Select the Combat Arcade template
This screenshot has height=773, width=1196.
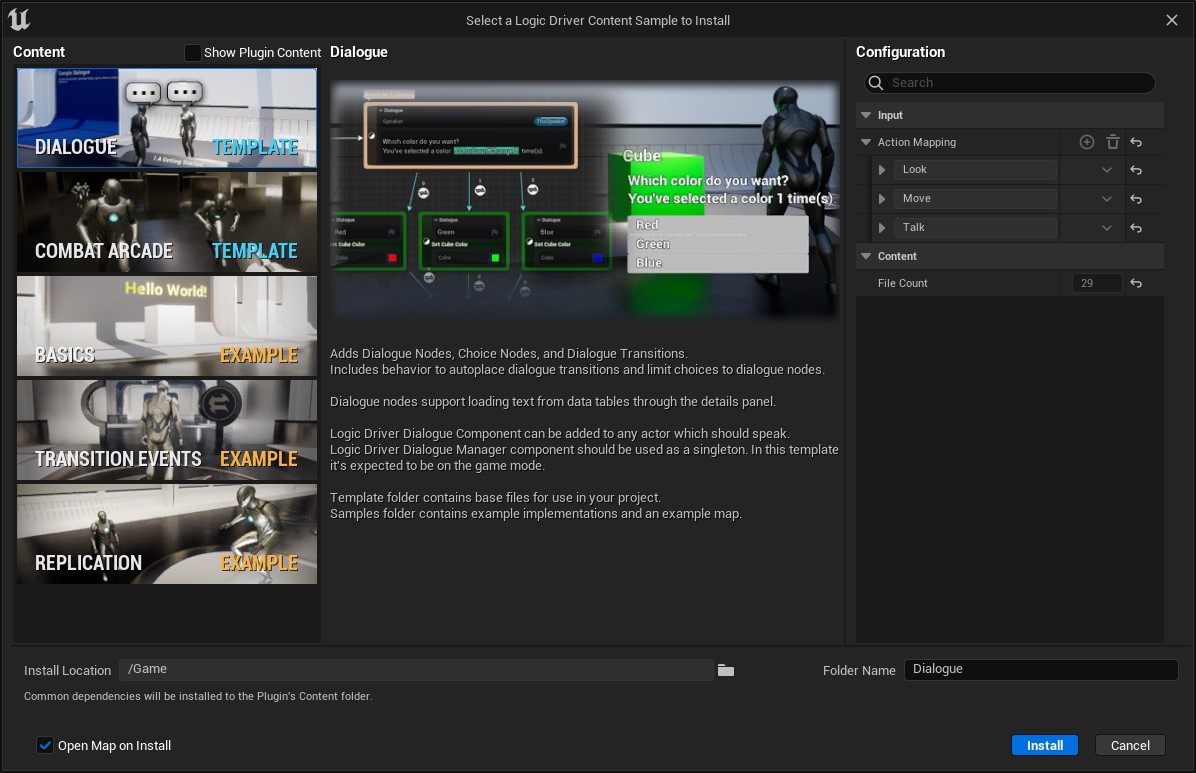166,222
